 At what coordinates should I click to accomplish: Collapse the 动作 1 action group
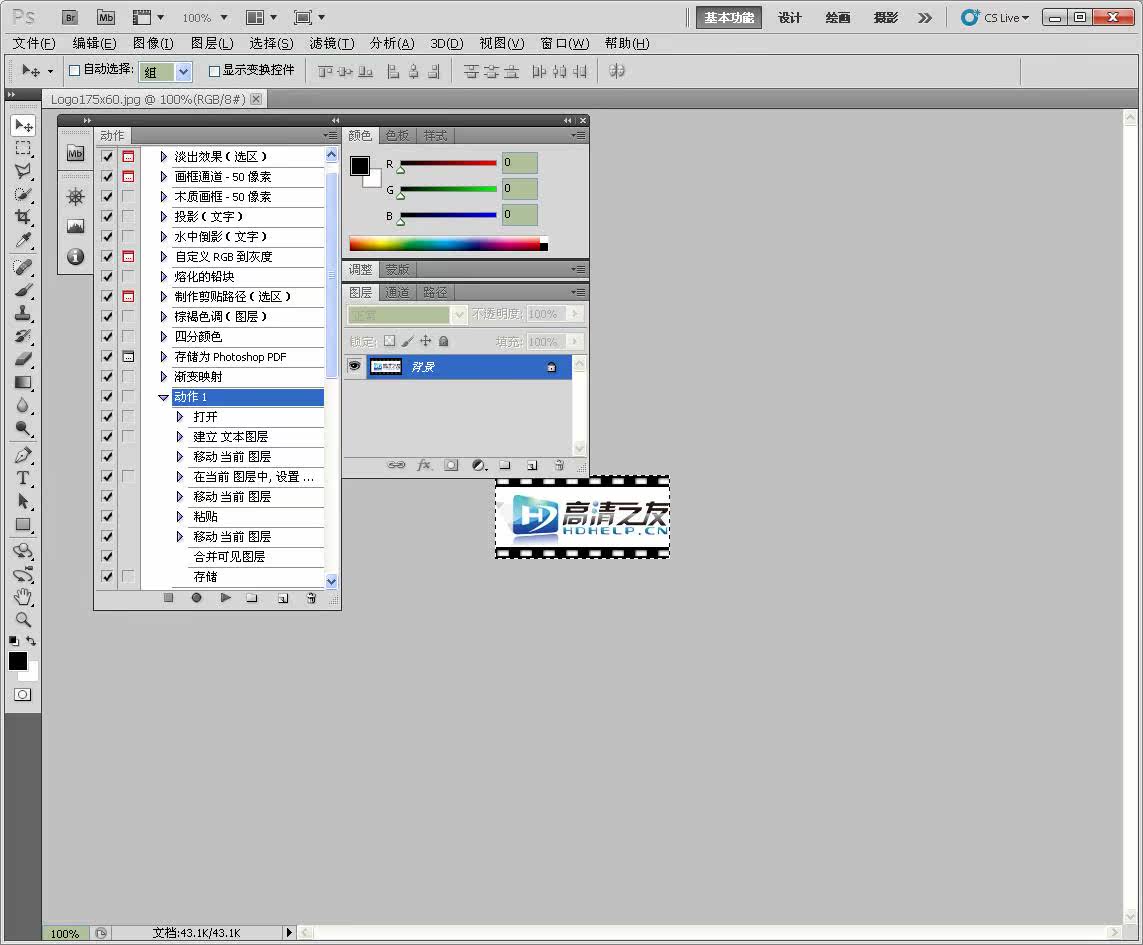pos(164,397)
